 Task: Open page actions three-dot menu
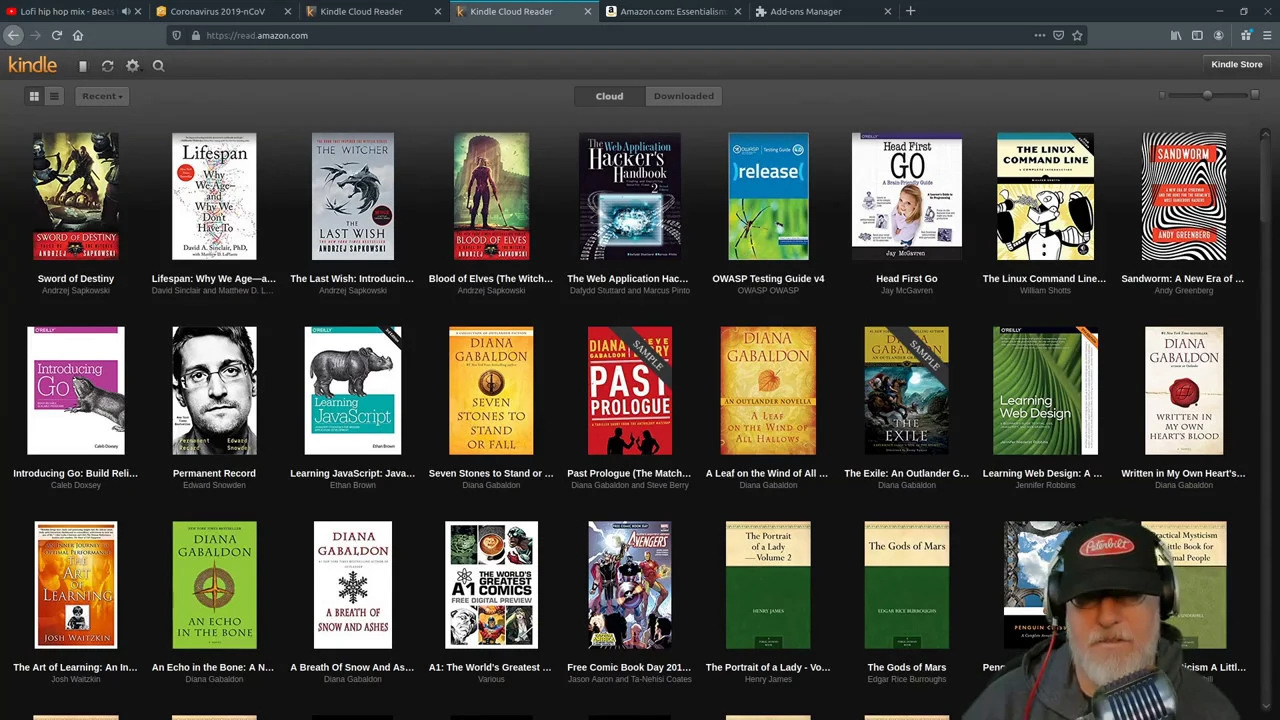1040,35
